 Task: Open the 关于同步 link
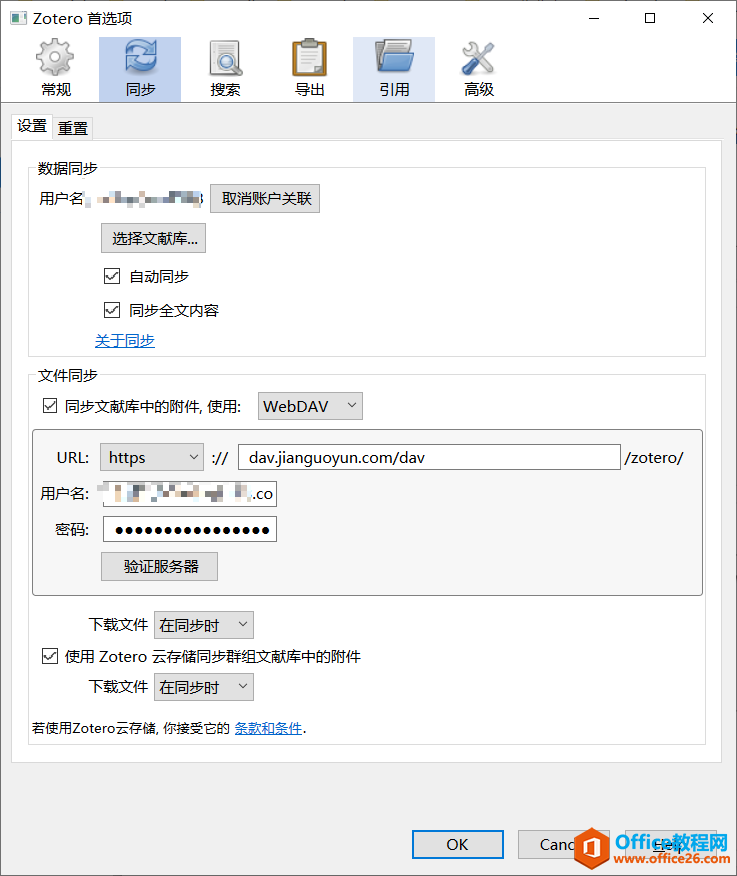tap(125, 341)
